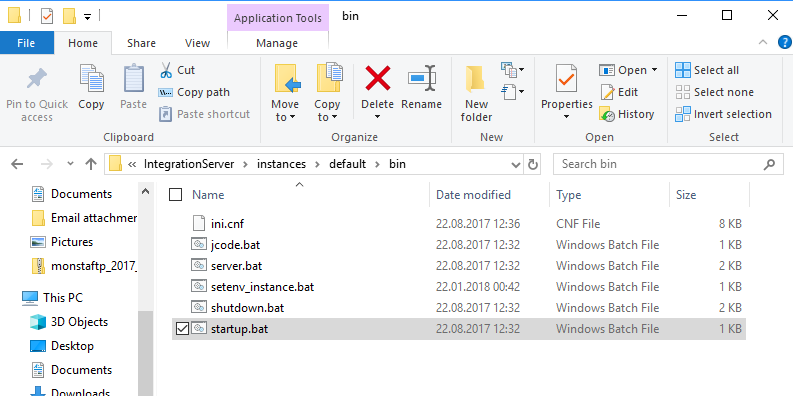
Task: Click Invert selection in Select group
Action: [x=724, y=114]
